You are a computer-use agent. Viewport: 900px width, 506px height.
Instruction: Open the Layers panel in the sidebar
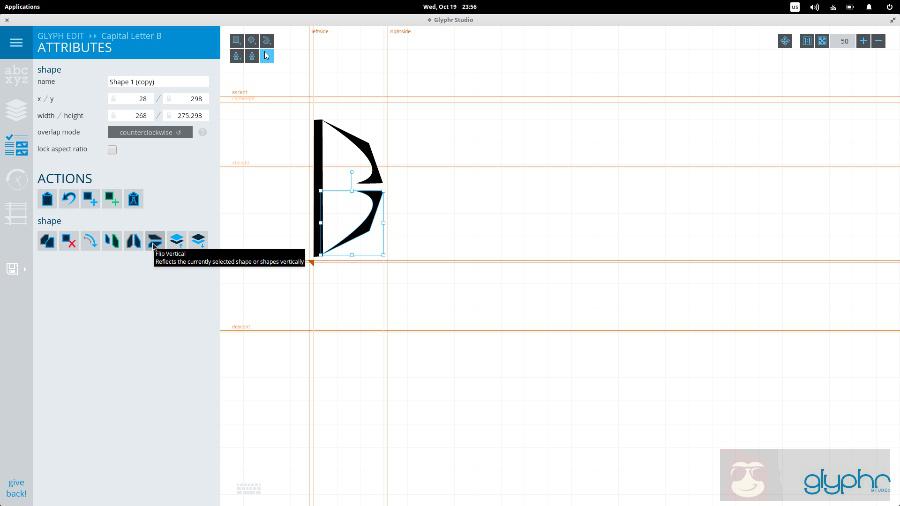pos(16,110)
